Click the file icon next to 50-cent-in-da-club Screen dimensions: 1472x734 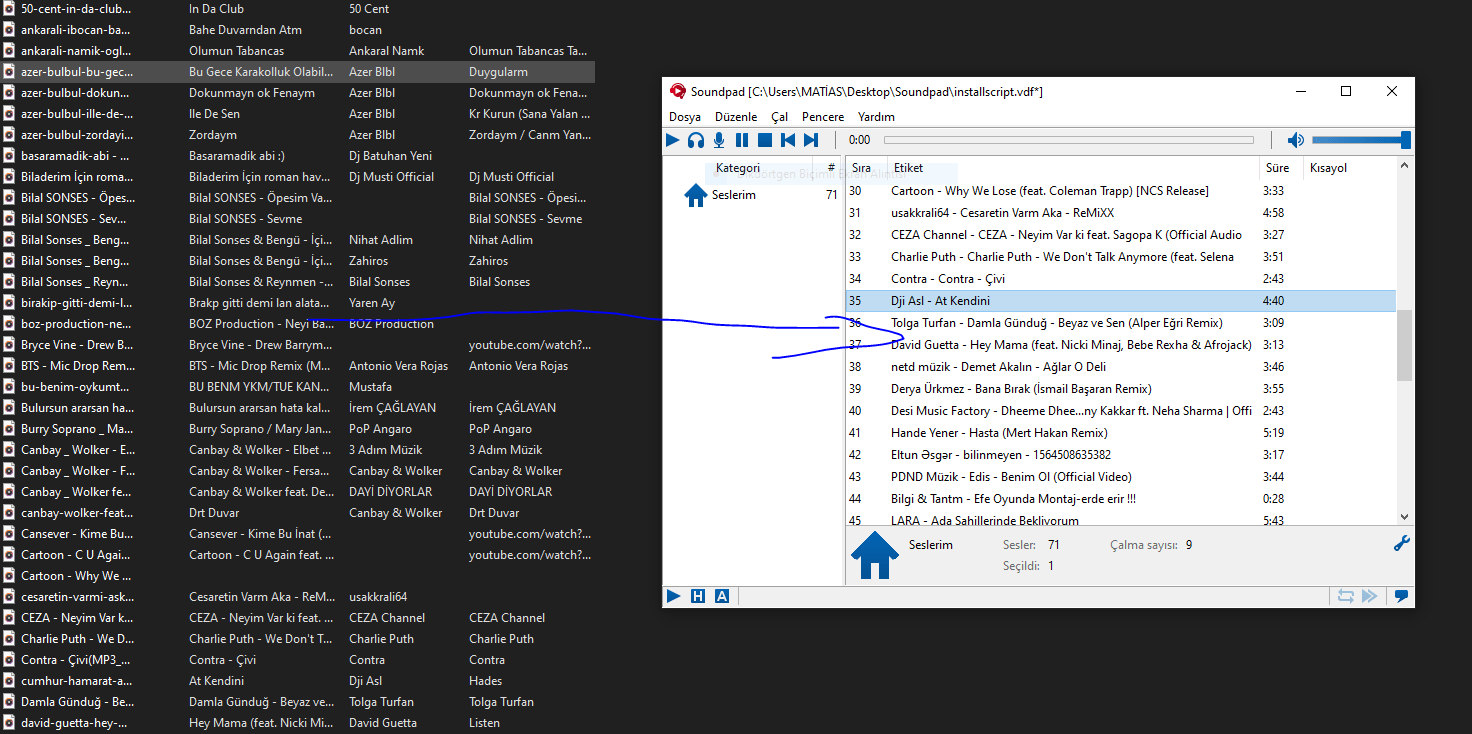[9, 8]
